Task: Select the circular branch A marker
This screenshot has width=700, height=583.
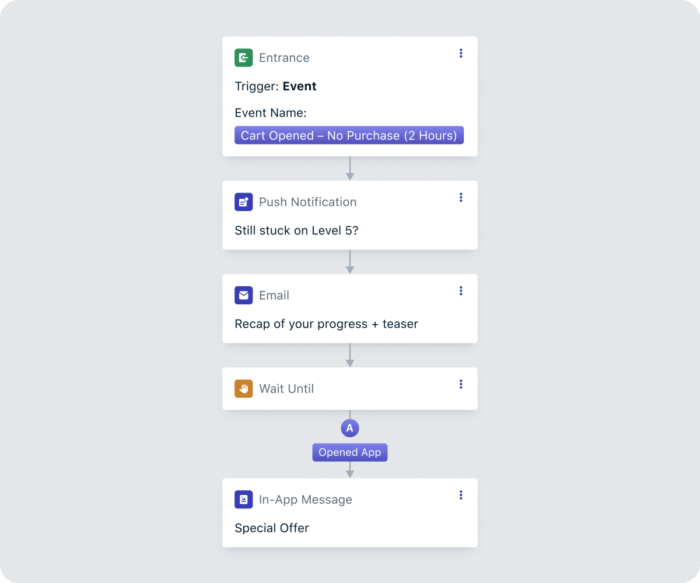Action: tap(349, 428)
